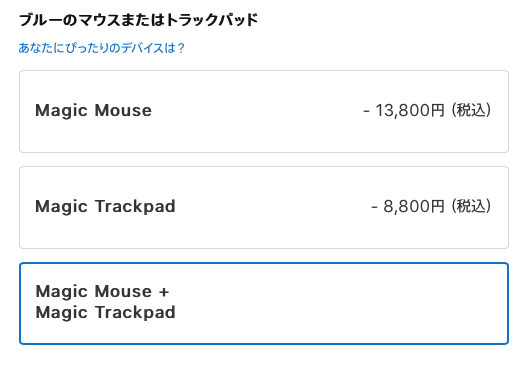
Task: Click the 'Magic Mouse' label in first card
Action: 93,111
